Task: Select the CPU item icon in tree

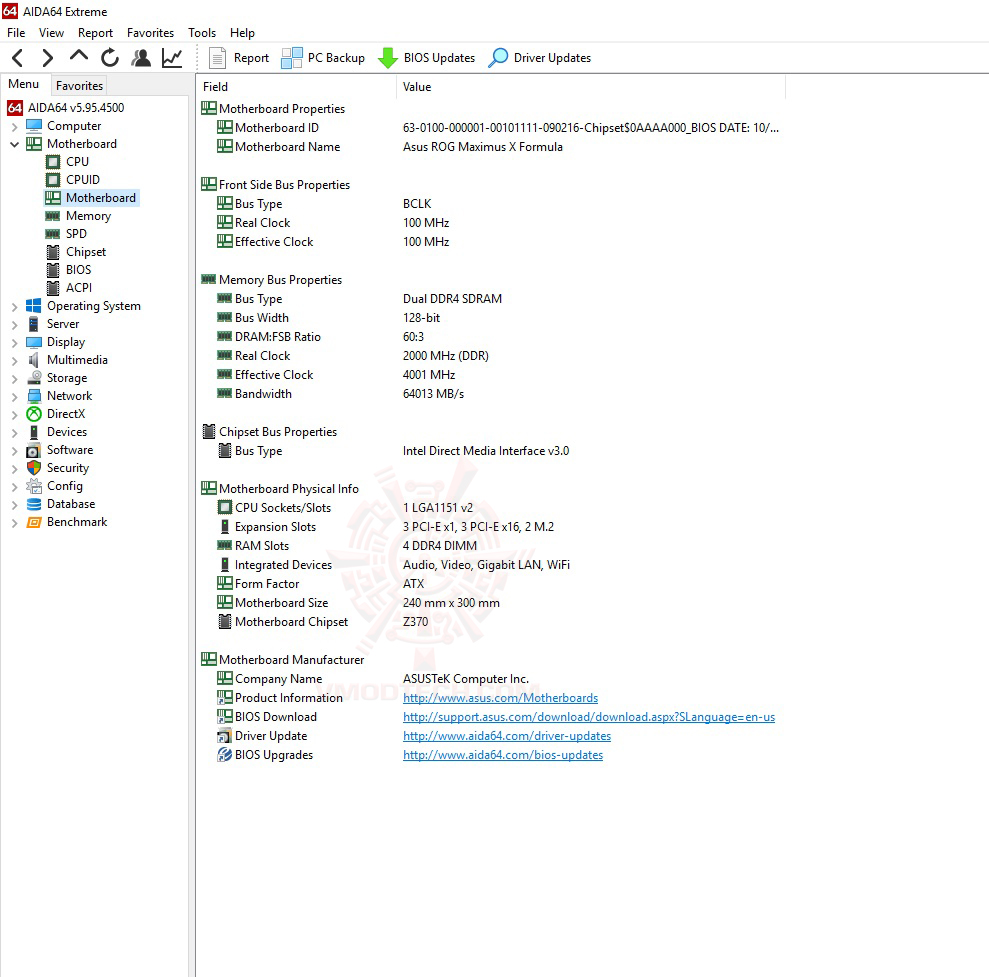Action: coord(53,162)
